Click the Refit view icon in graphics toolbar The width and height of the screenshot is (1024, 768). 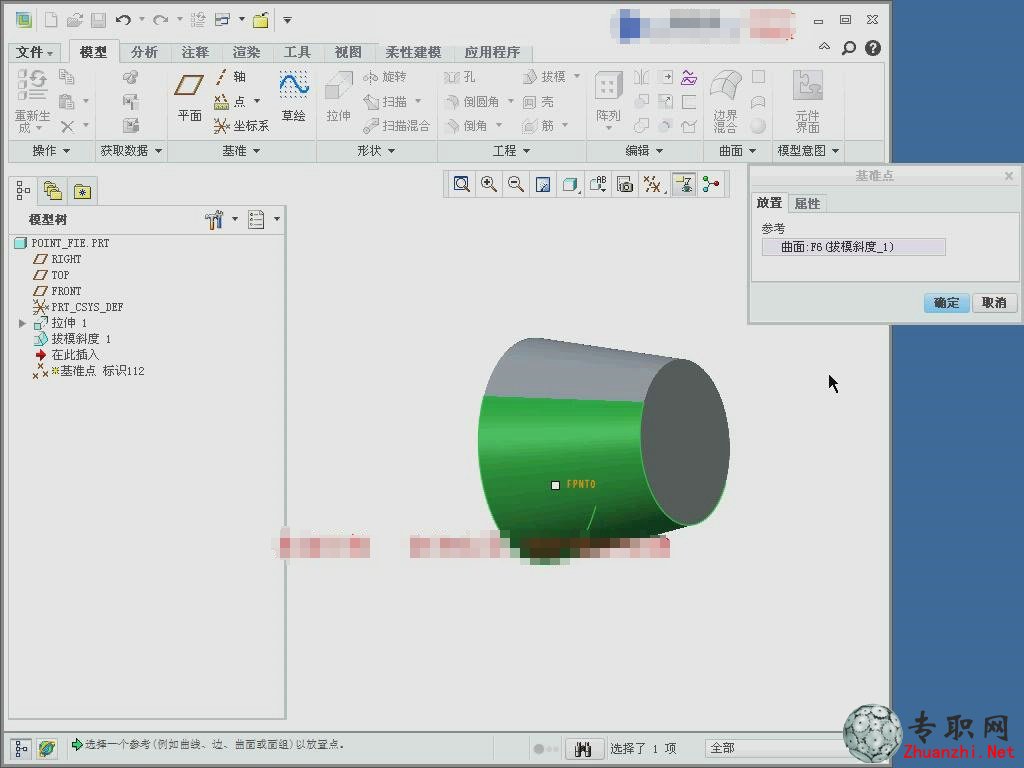462,184
